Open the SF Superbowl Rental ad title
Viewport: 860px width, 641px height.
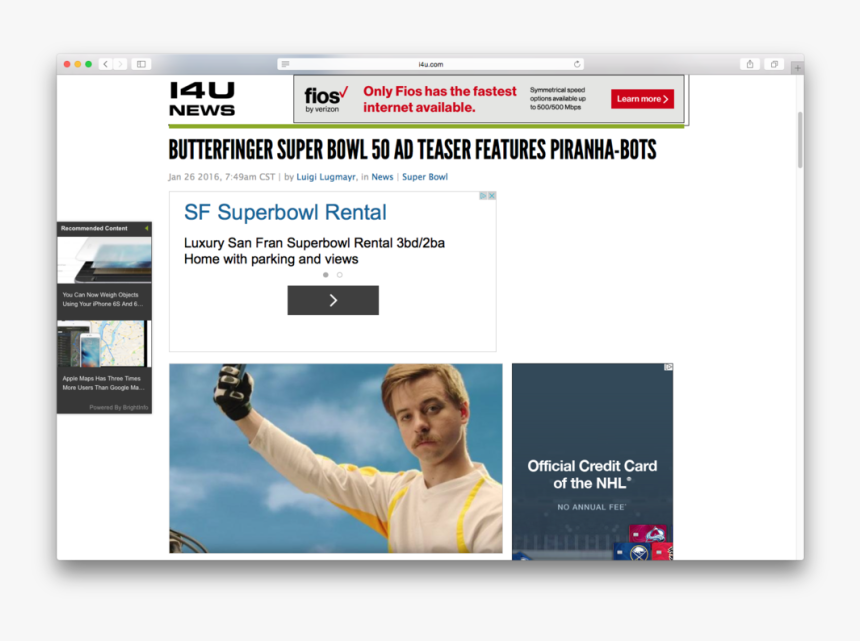coord(285,212)
